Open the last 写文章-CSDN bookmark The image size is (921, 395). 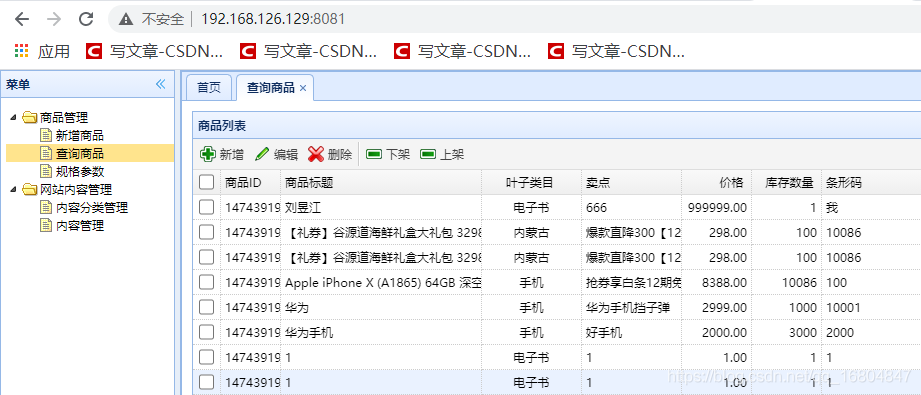616,52
